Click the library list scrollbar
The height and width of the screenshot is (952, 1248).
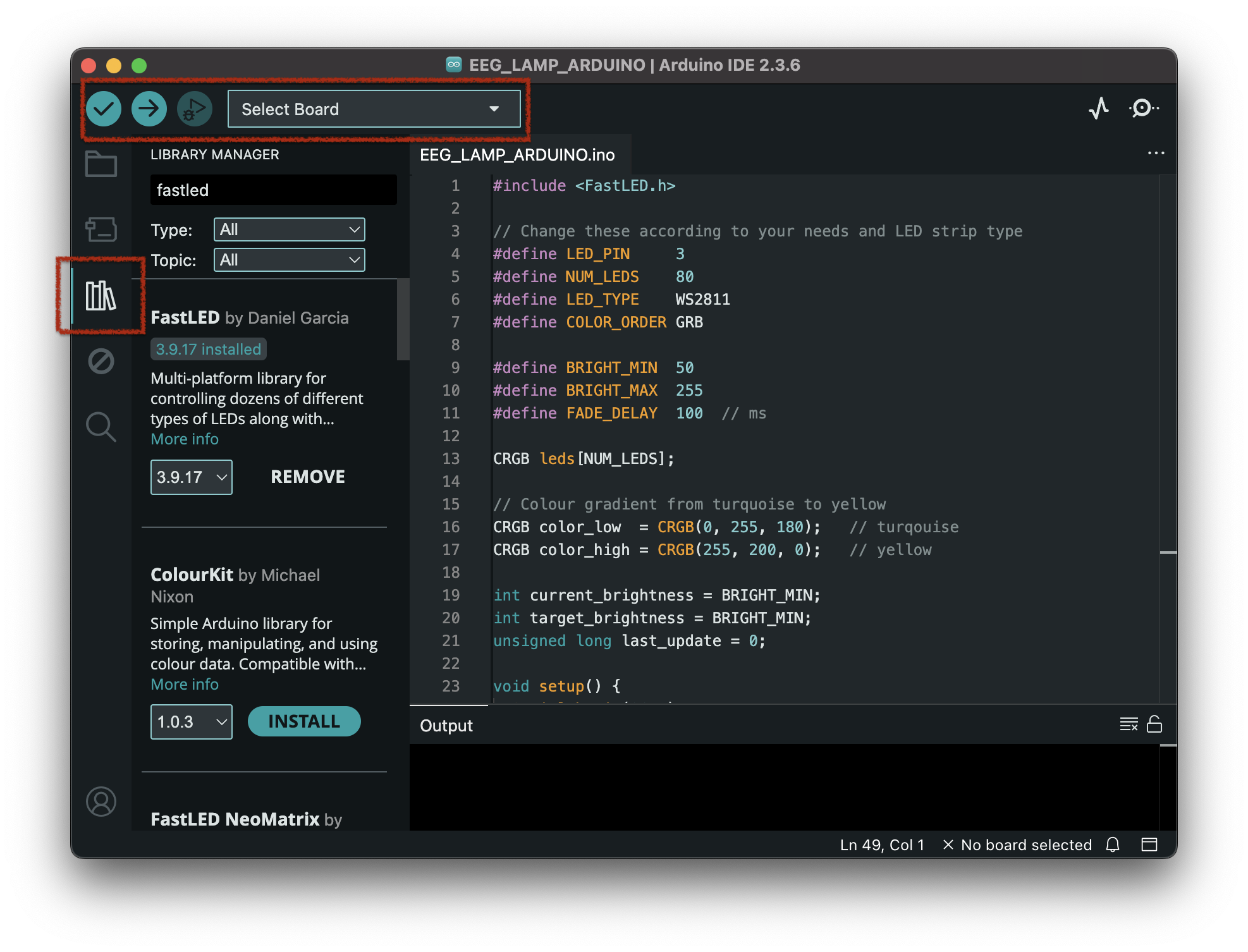coord(403,320)
